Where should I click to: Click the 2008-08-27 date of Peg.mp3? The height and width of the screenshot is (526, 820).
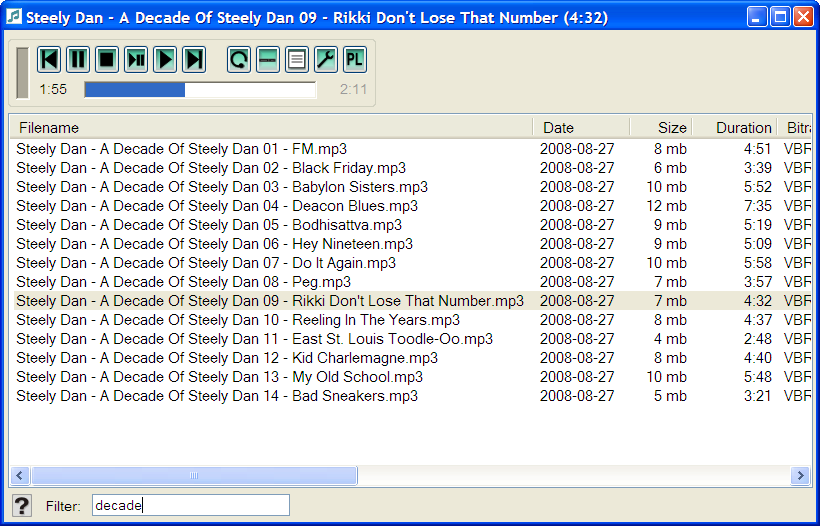tap(577, 282)
